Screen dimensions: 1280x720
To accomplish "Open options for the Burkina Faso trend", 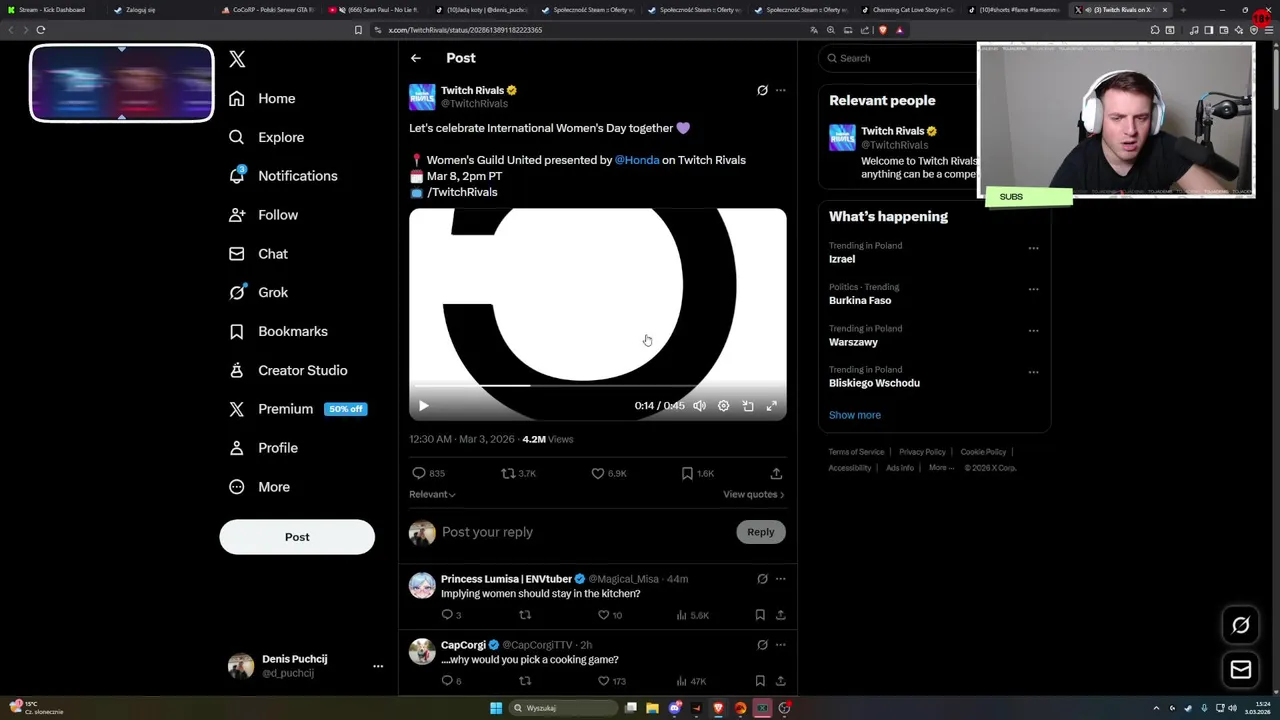I will 1033,290.
